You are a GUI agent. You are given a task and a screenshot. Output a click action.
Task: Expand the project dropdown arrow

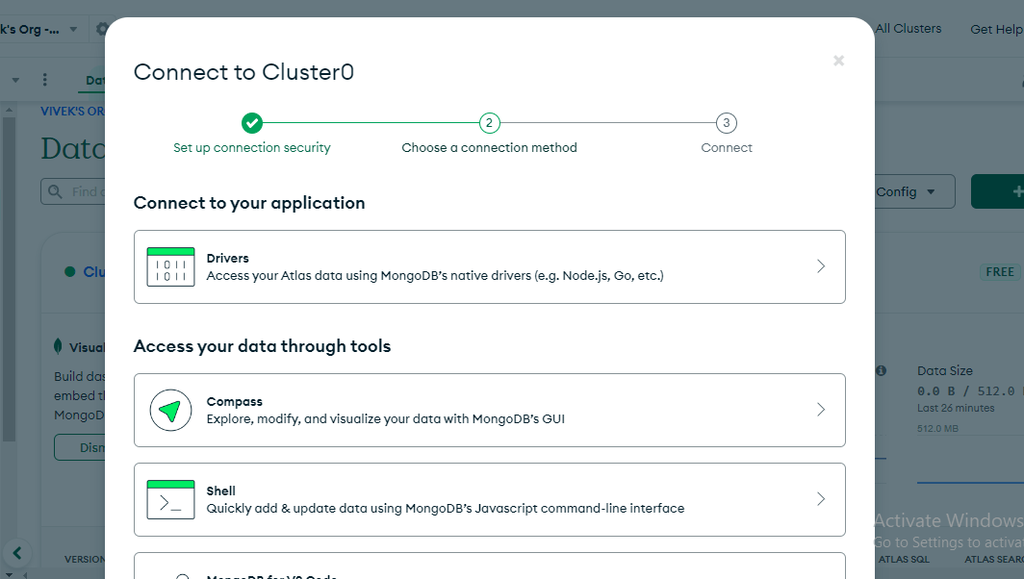[16, 80]
